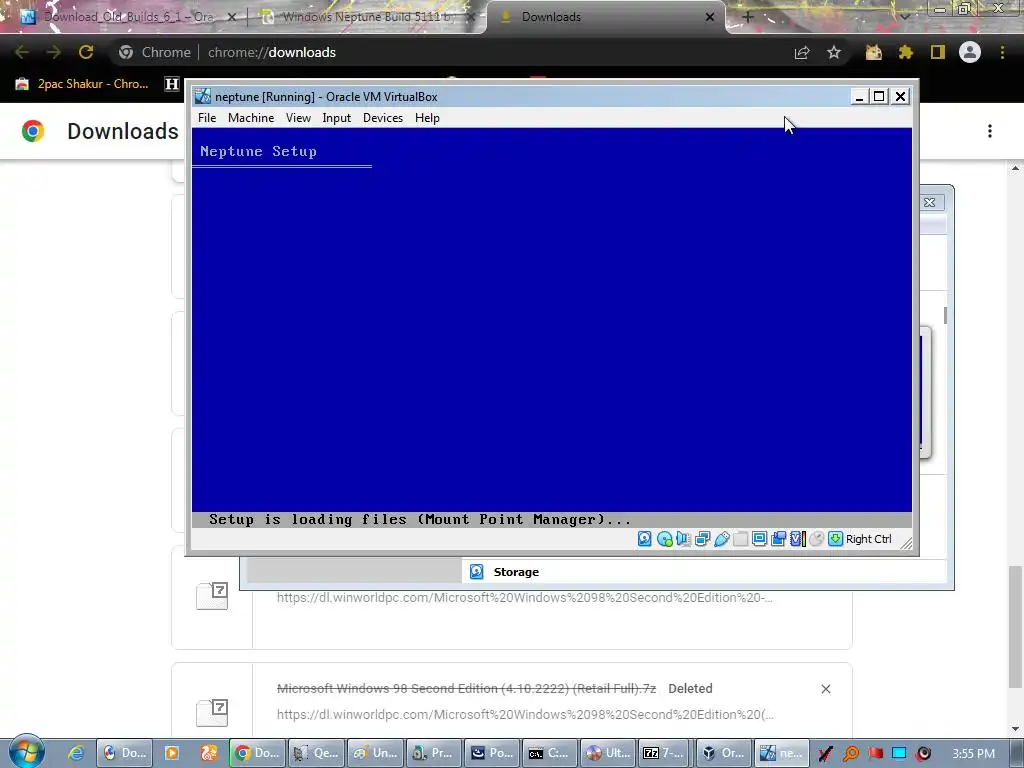Click the taskbar clock showing 3:55 PM
Viewport: 1024px width, 768px height.
click(x=973, y=754)
